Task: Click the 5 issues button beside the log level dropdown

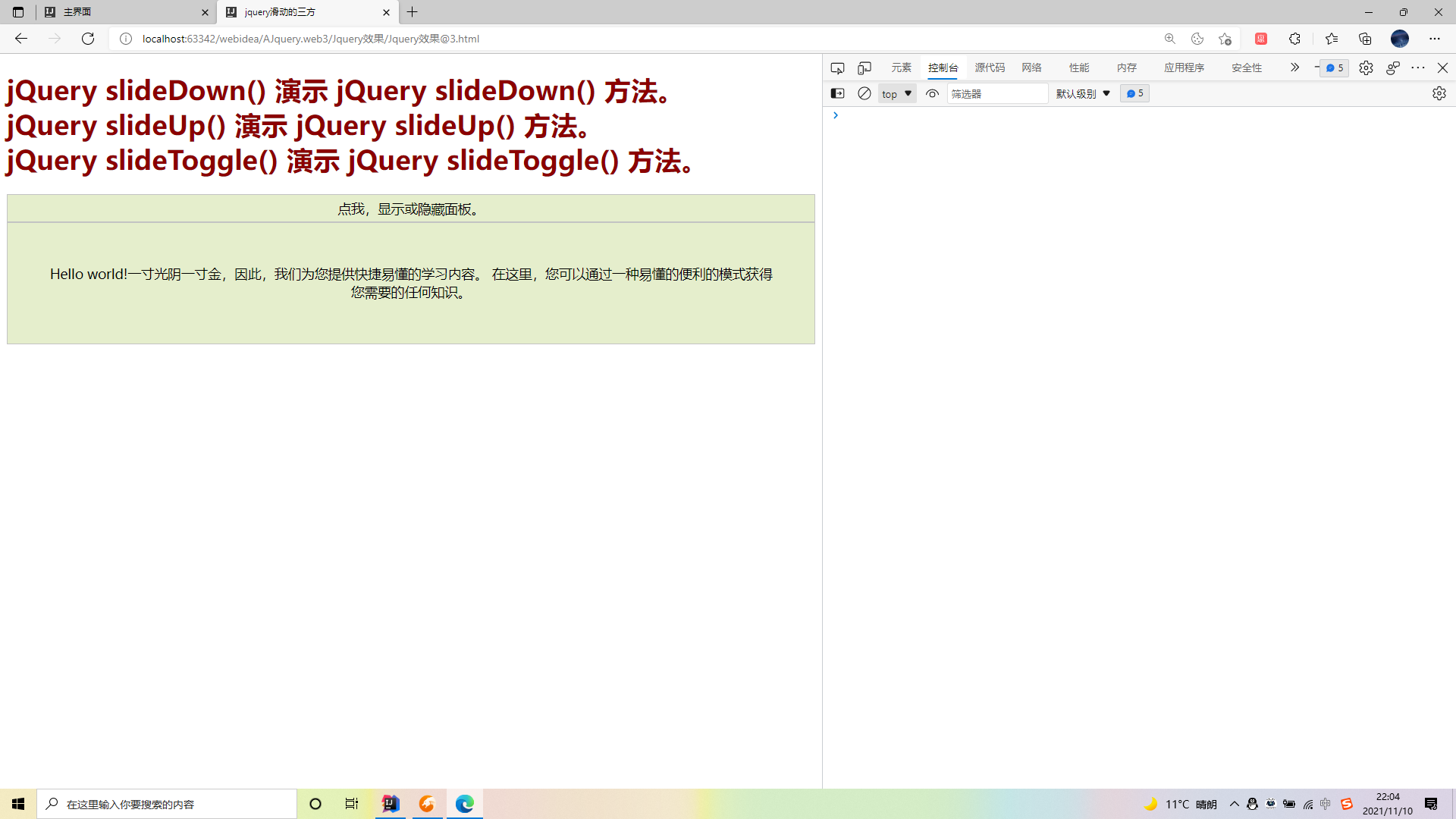Action: pos(1134,93)
